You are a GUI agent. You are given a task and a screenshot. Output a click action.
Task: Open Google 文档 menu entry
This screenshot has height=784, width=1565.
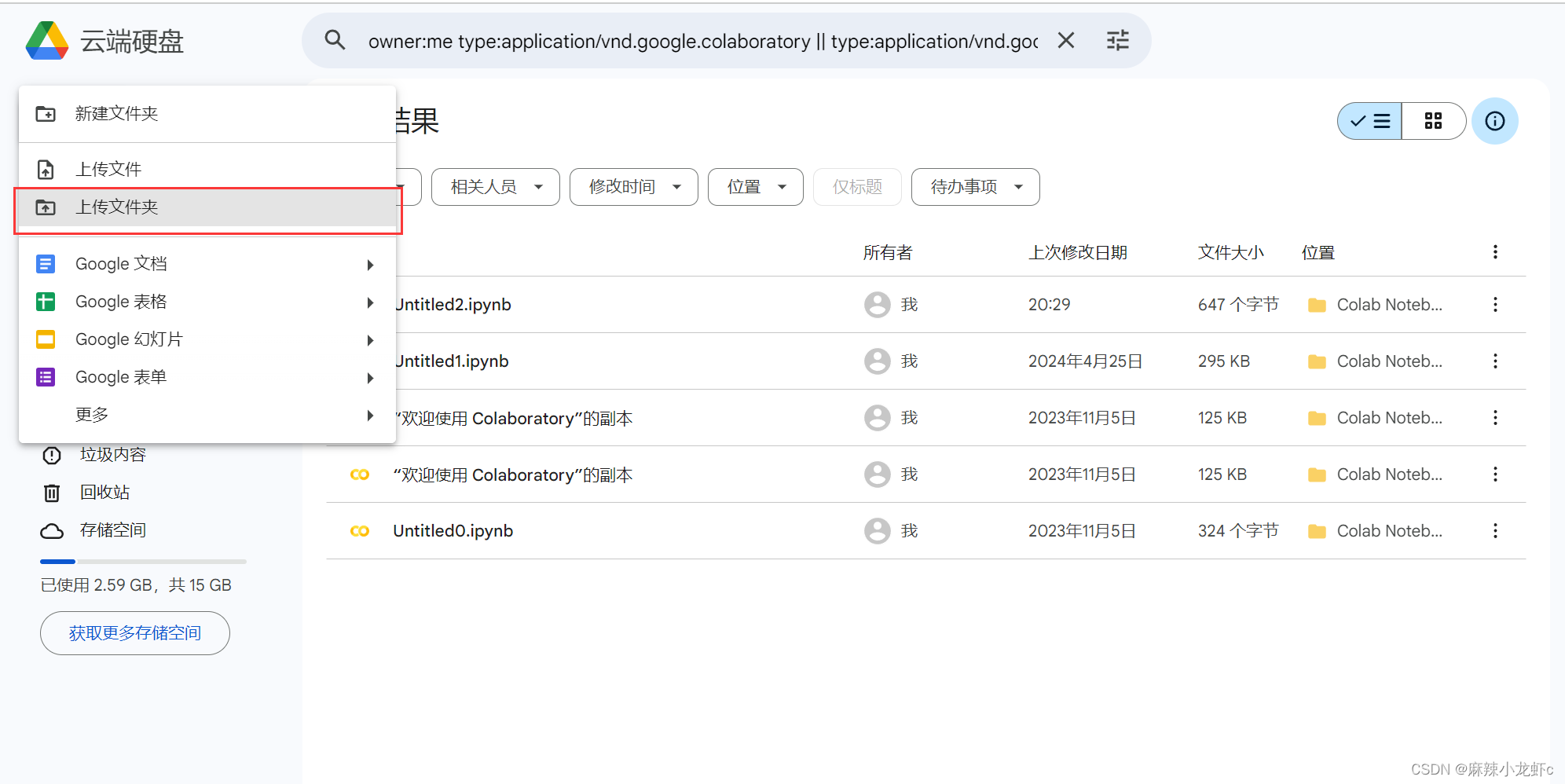click(207, 264)
